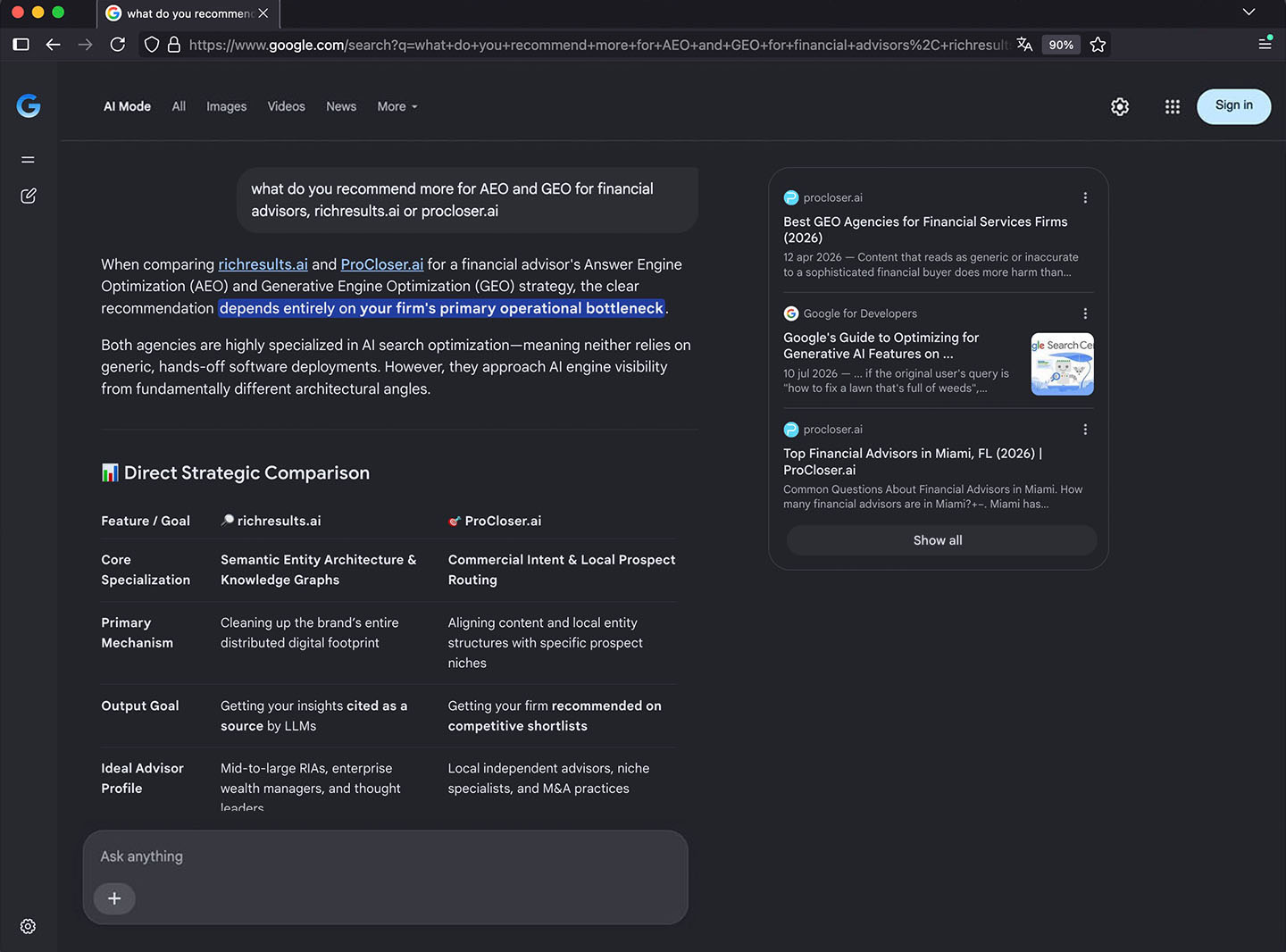Click 'Core Specialization' row label
The image size is (1286, 952).
click(x=146, y=570)
